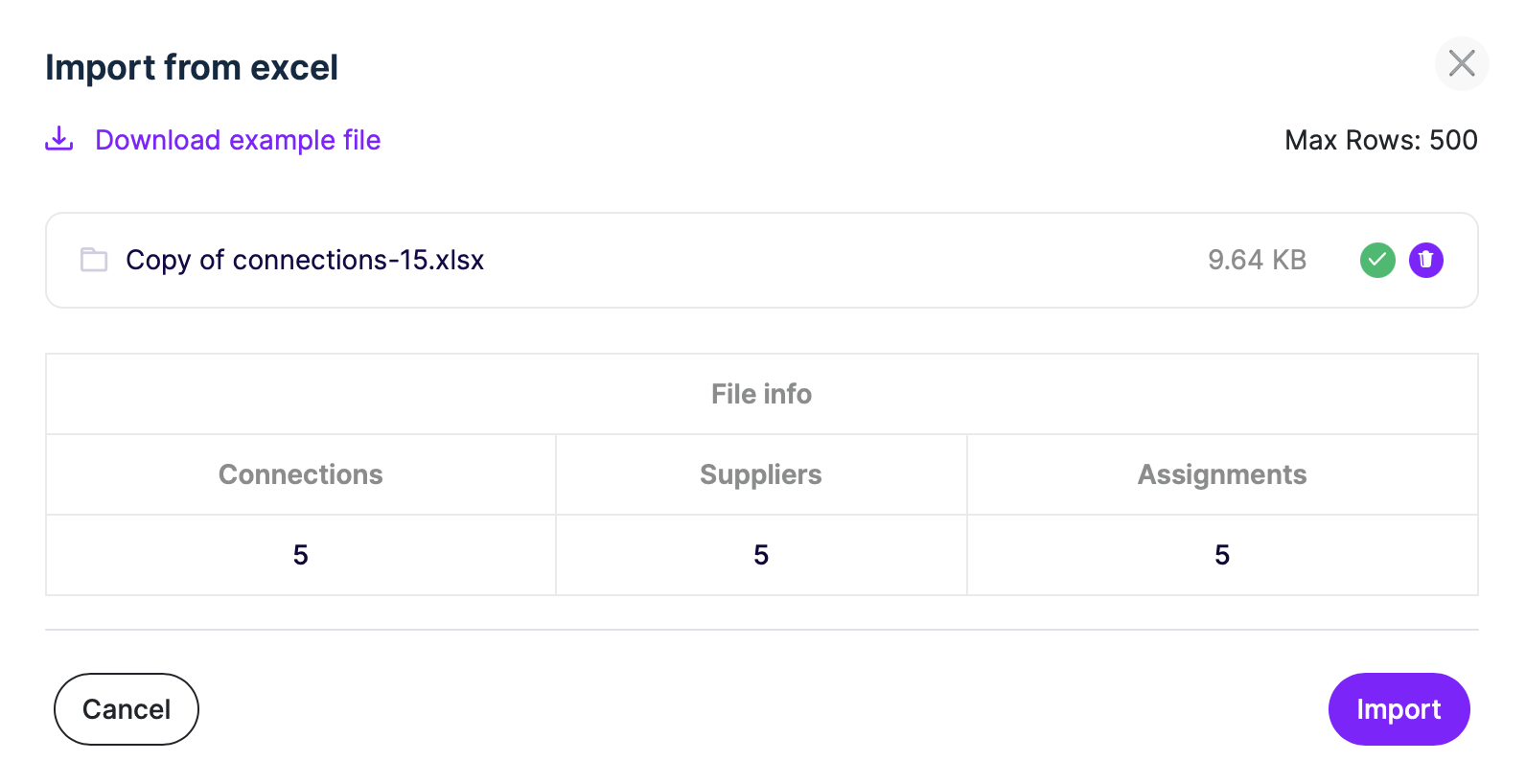The height and width of the screenshot is (784, 1526).
Task: Delete the uploaded file with the trash icon
Action: [1425, 260]
